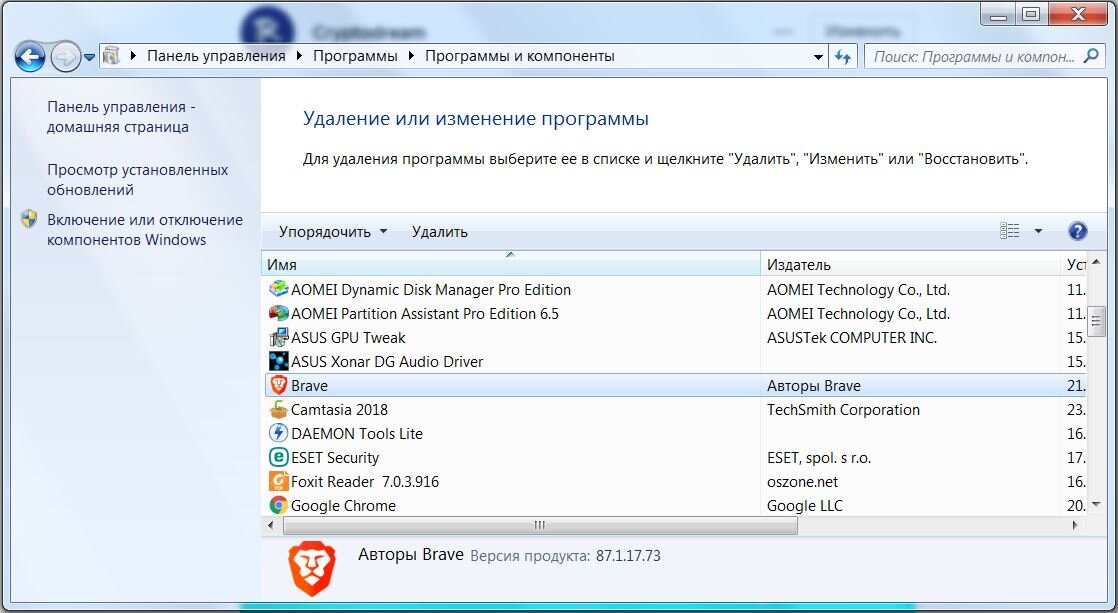
Task: Click the Удалить toolbar button
Action: (x=440, y=232)
